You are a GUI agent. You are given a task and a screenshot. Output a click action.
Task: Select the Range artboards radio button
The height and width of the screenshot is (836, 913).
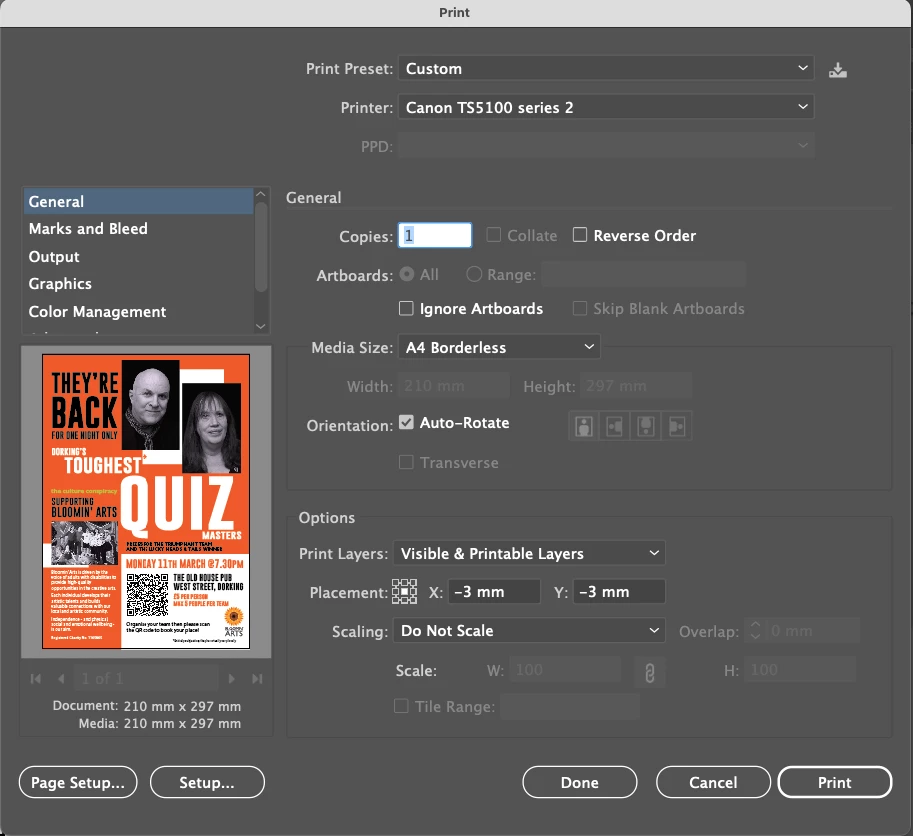(x=474, y=274)
